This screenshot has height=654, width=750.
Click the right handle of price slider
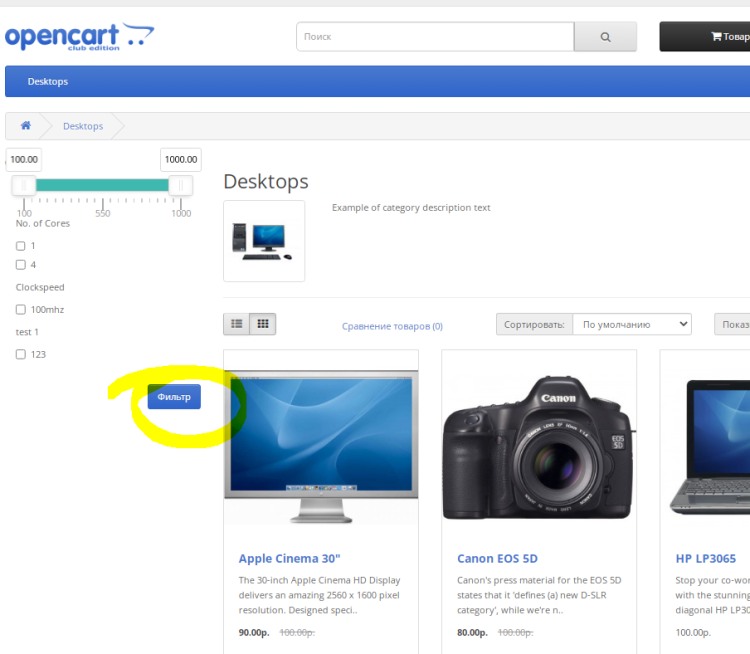click(x=180, y=185)
